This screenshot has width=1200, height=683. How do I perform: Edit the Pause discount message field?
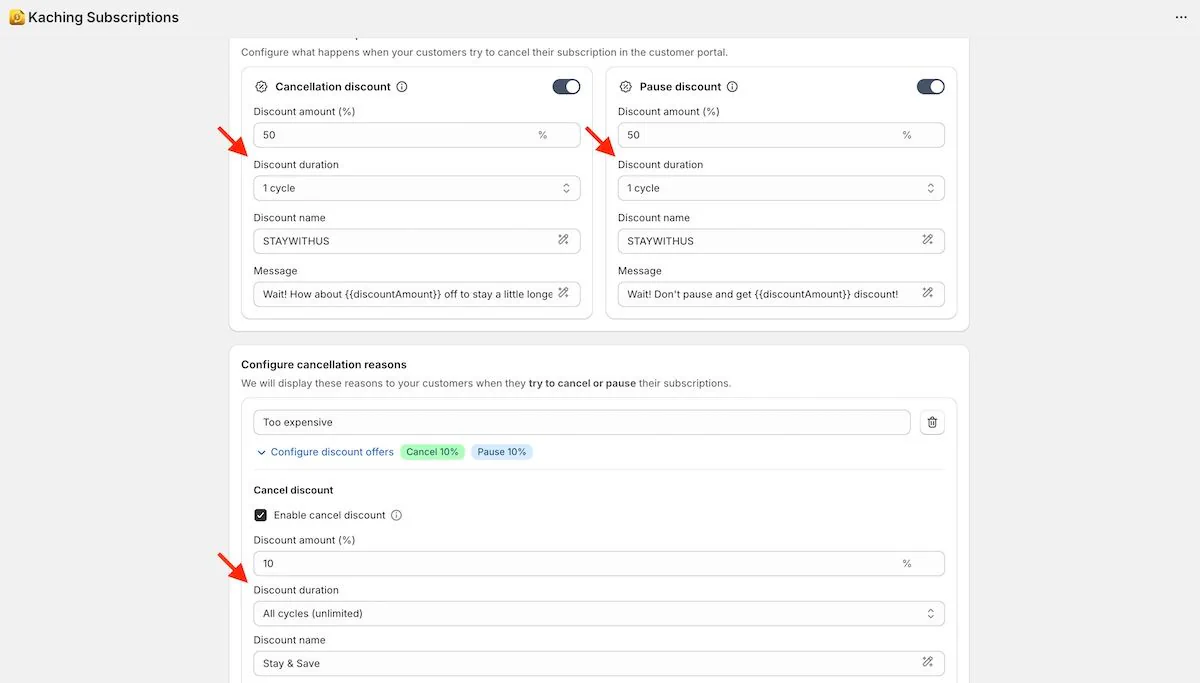[781, 294]
